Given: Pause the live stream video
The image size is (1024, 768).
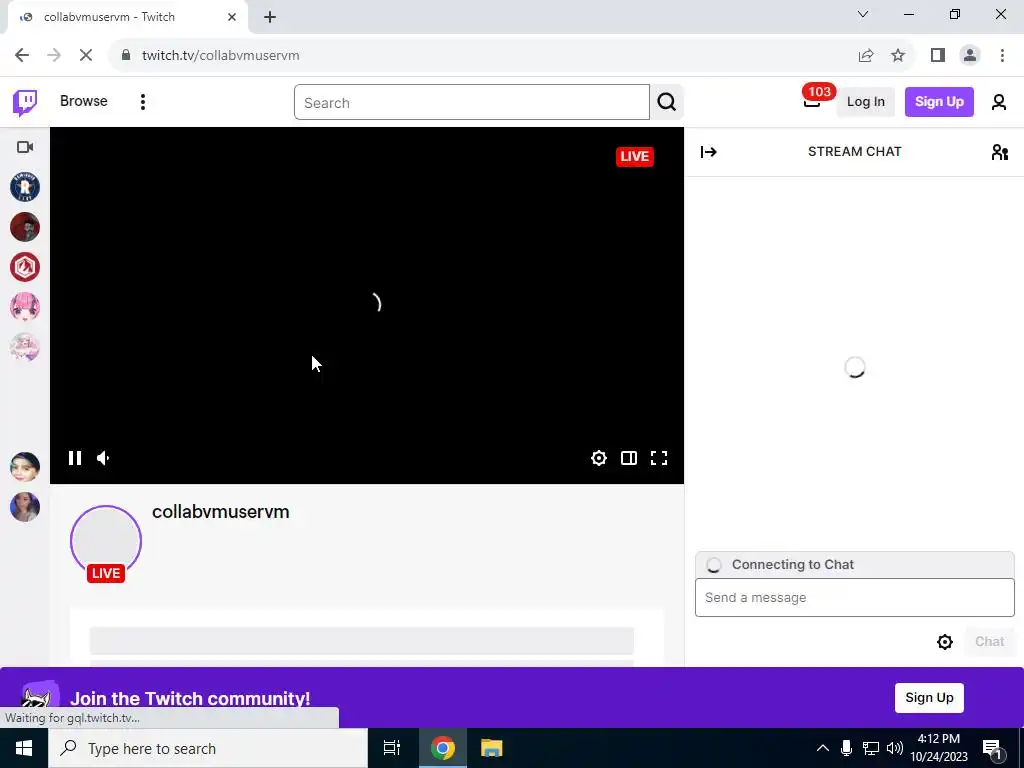Looking at the screenshot, I should (x=74, y=458).
